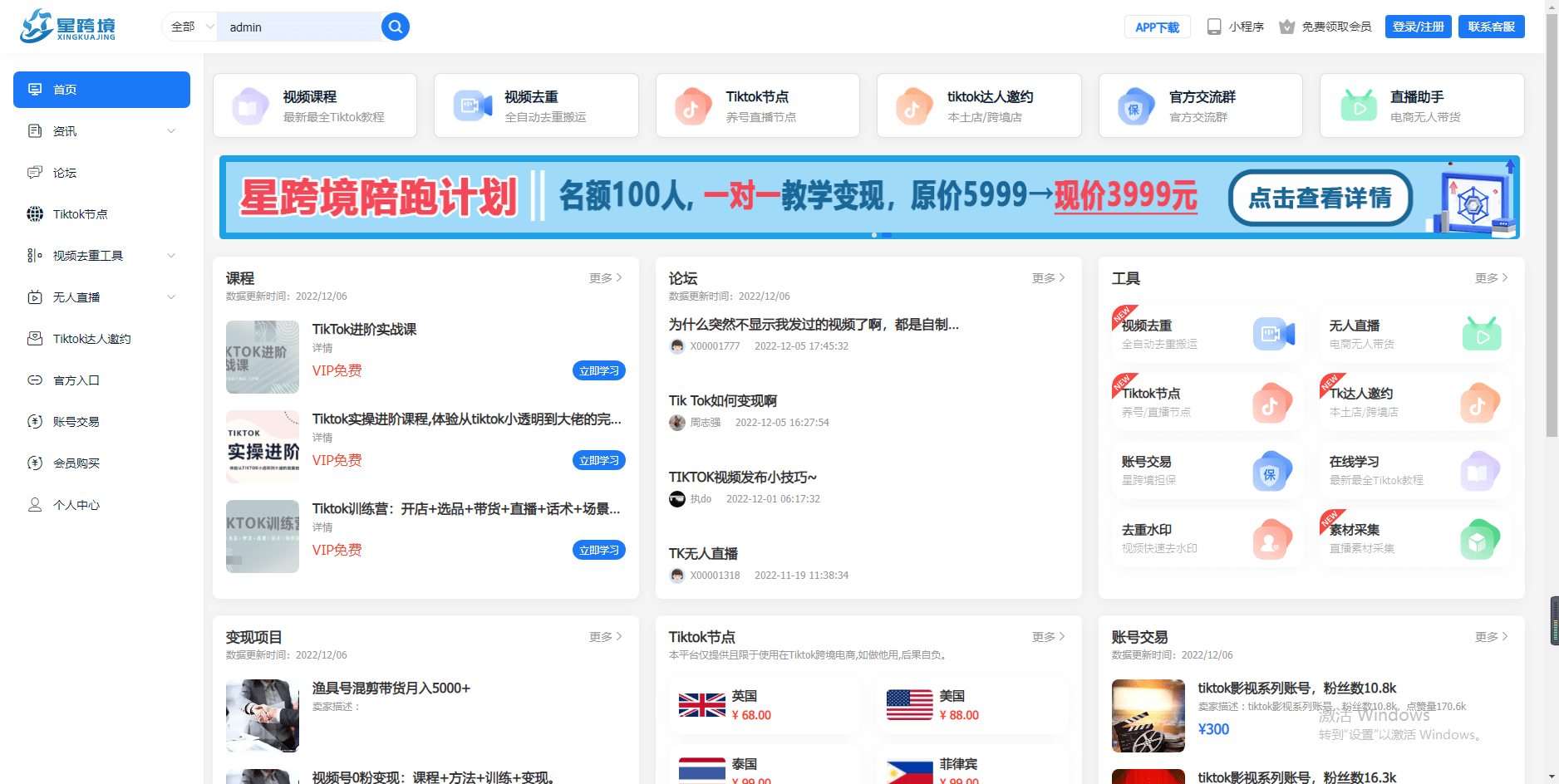1559x784 pixels.
Task: Click the Tk达人邀约 icon in the 工具 panel
Action: pos(1480,403)
